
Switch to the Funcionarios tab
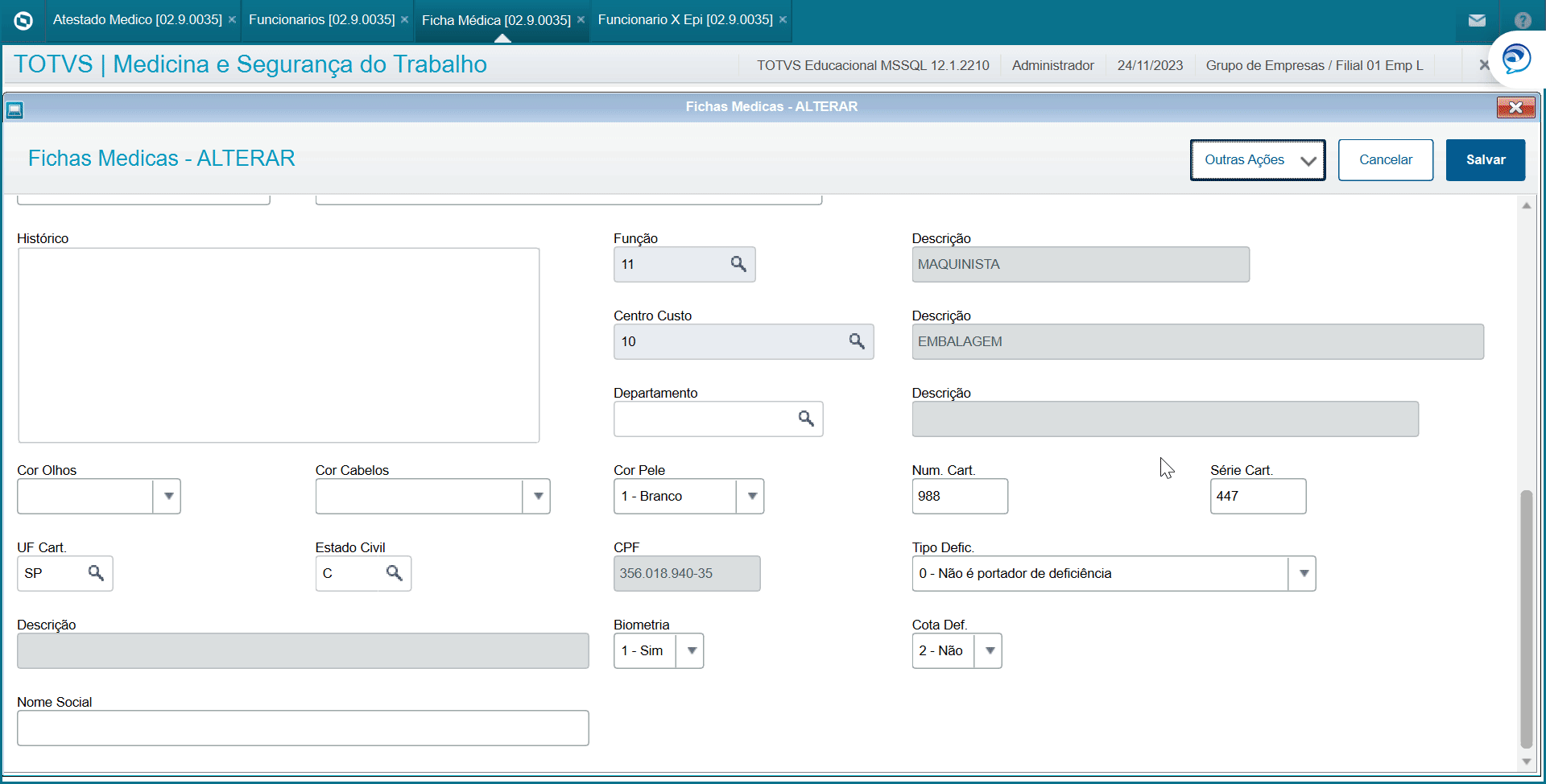click(322, 19)
